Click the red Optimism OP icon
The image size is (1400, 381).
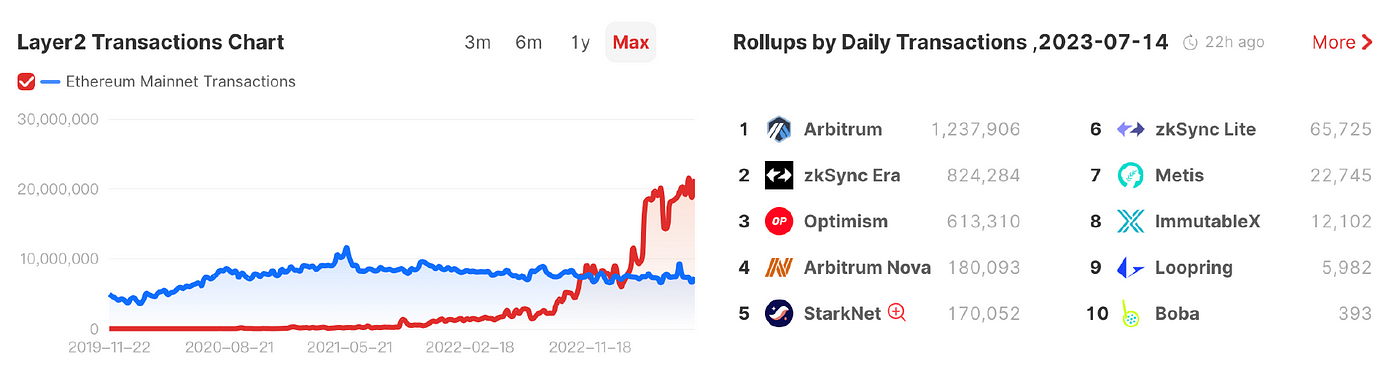(779, 221)
